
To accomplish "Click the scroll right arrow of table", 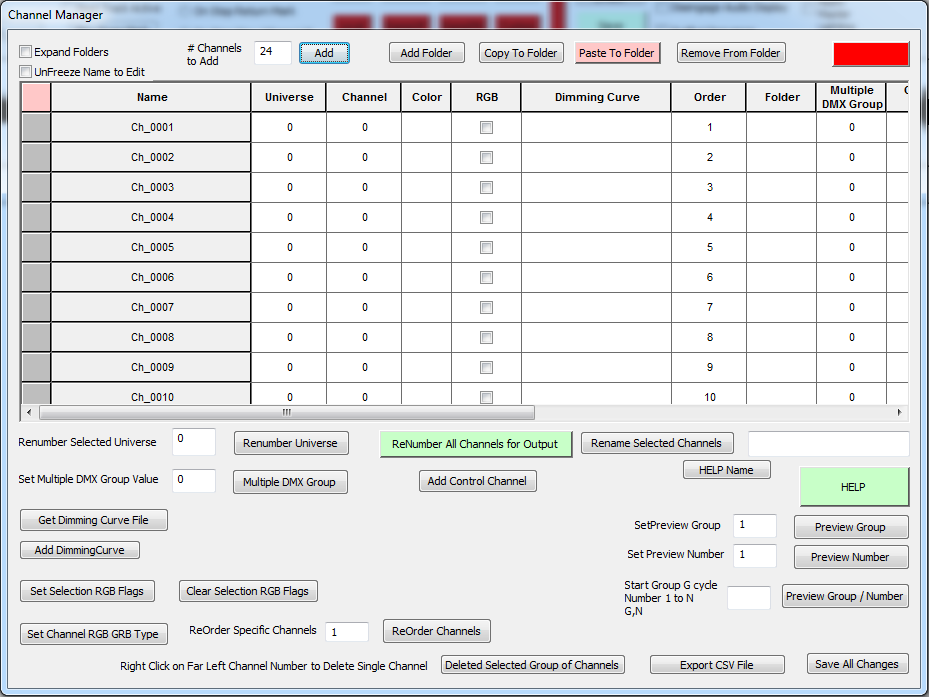I will (899, 412).
